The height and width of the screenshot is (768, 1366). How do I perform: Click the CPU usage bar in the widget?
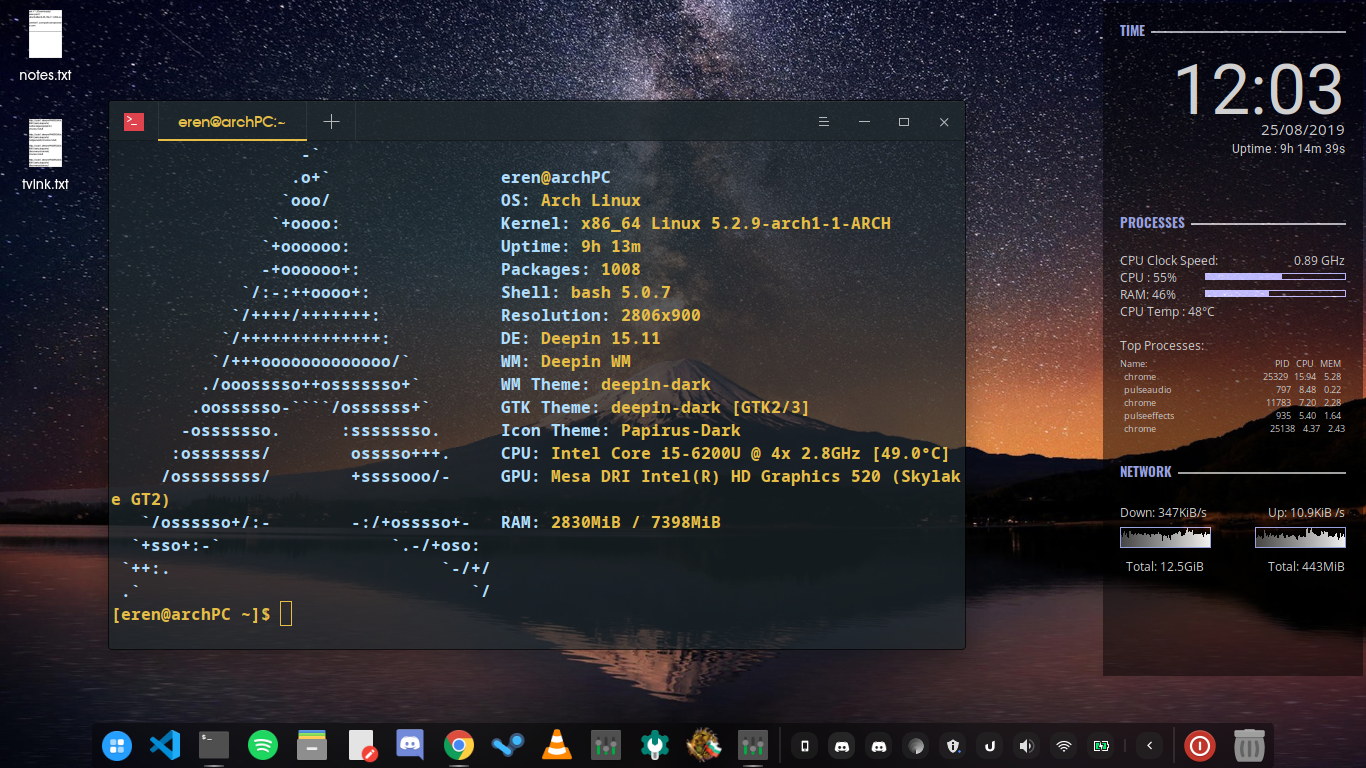click(1275, 276)
